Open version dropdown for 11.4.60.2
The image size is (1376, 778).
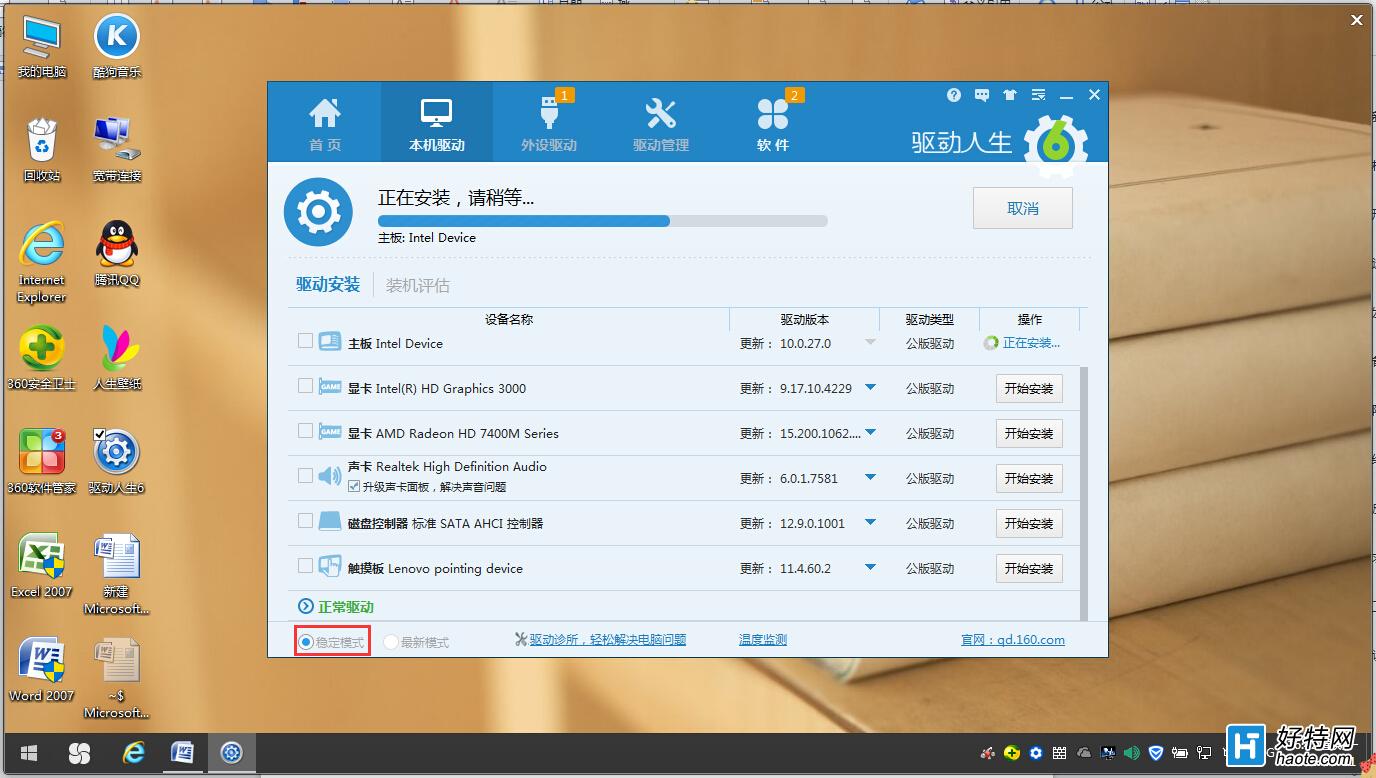[870, 568]
